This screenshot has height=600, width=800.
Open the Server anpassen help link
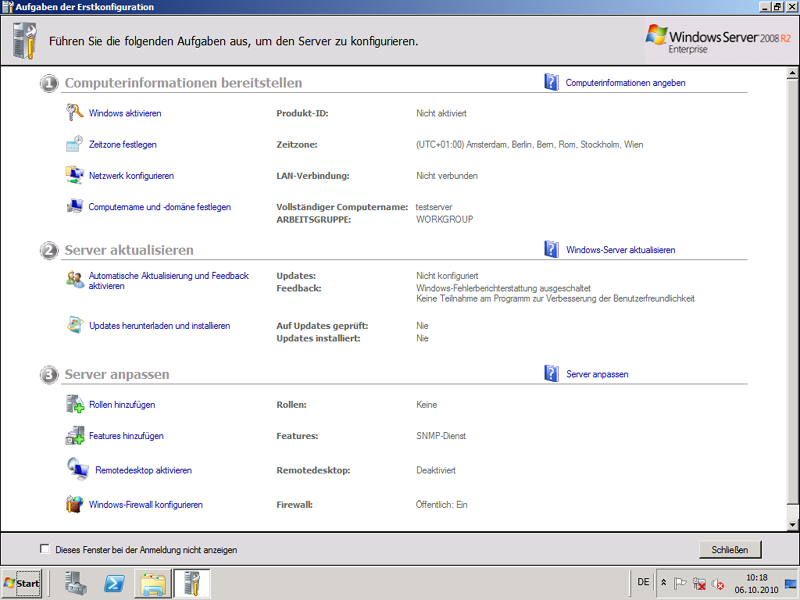point(597,374)
